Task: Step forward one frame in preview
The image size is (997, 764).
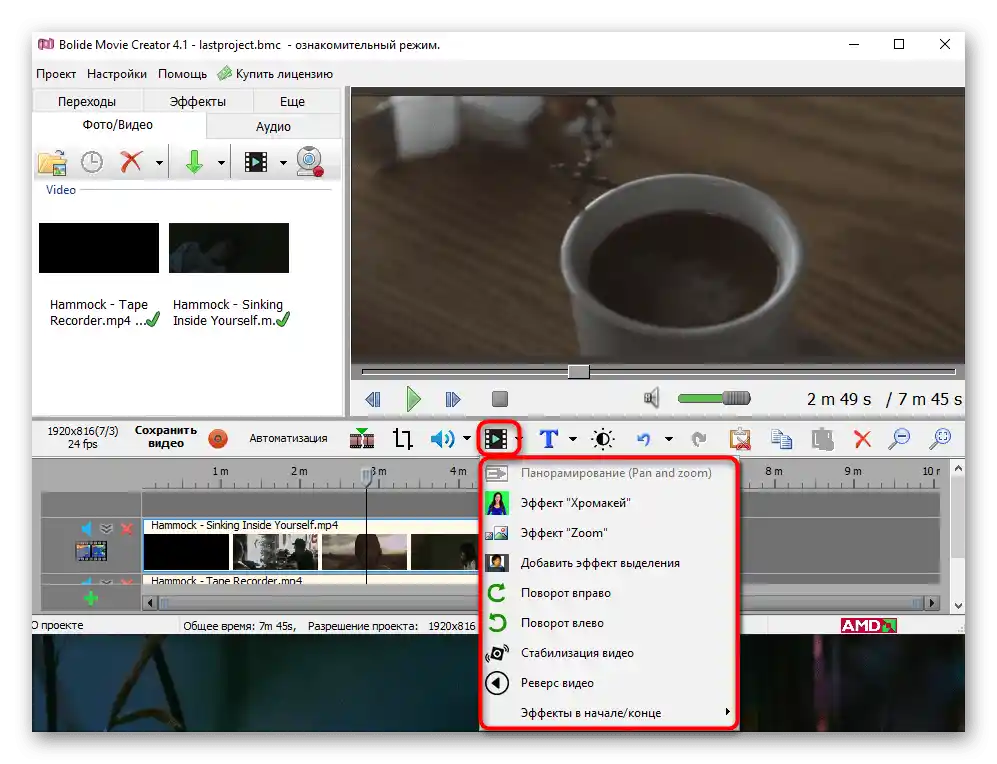Action: (x=453, y=399)
